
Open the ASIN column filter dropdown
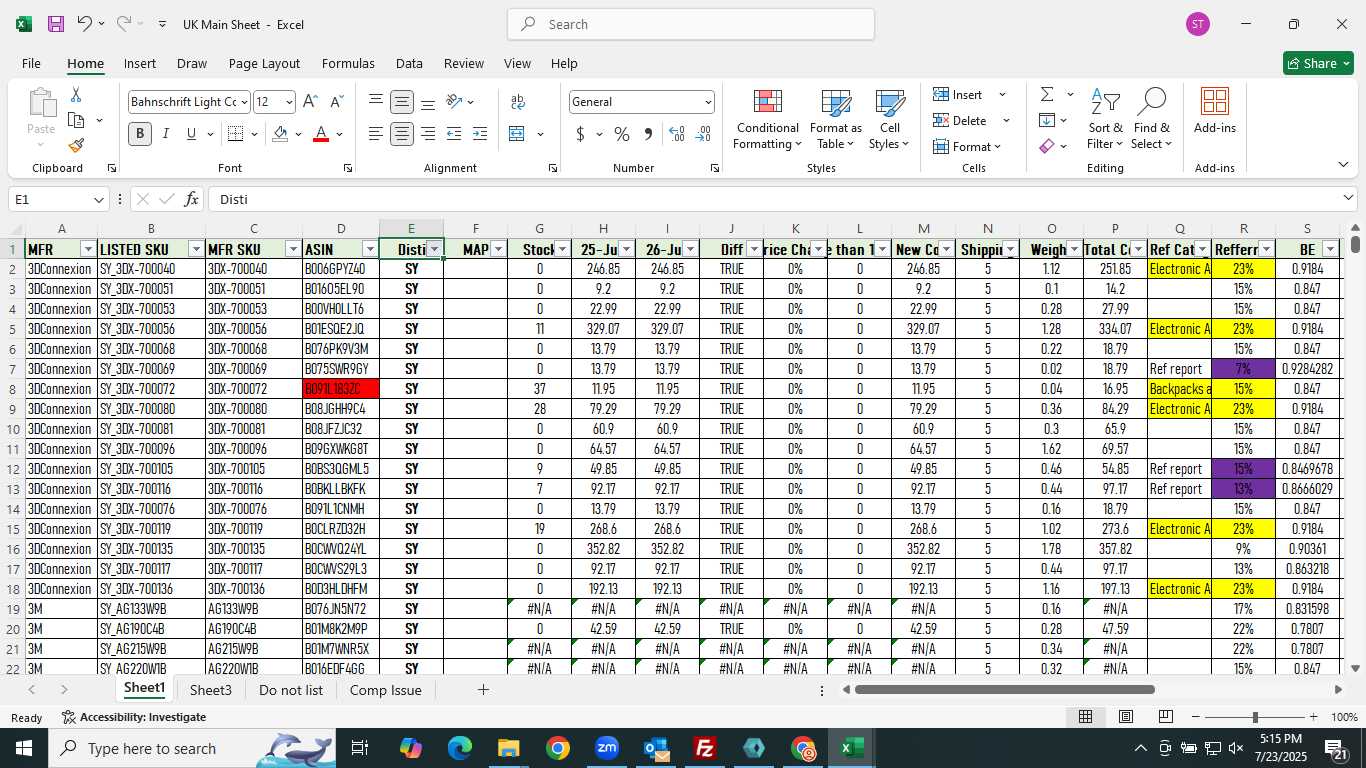coord(370,249)
